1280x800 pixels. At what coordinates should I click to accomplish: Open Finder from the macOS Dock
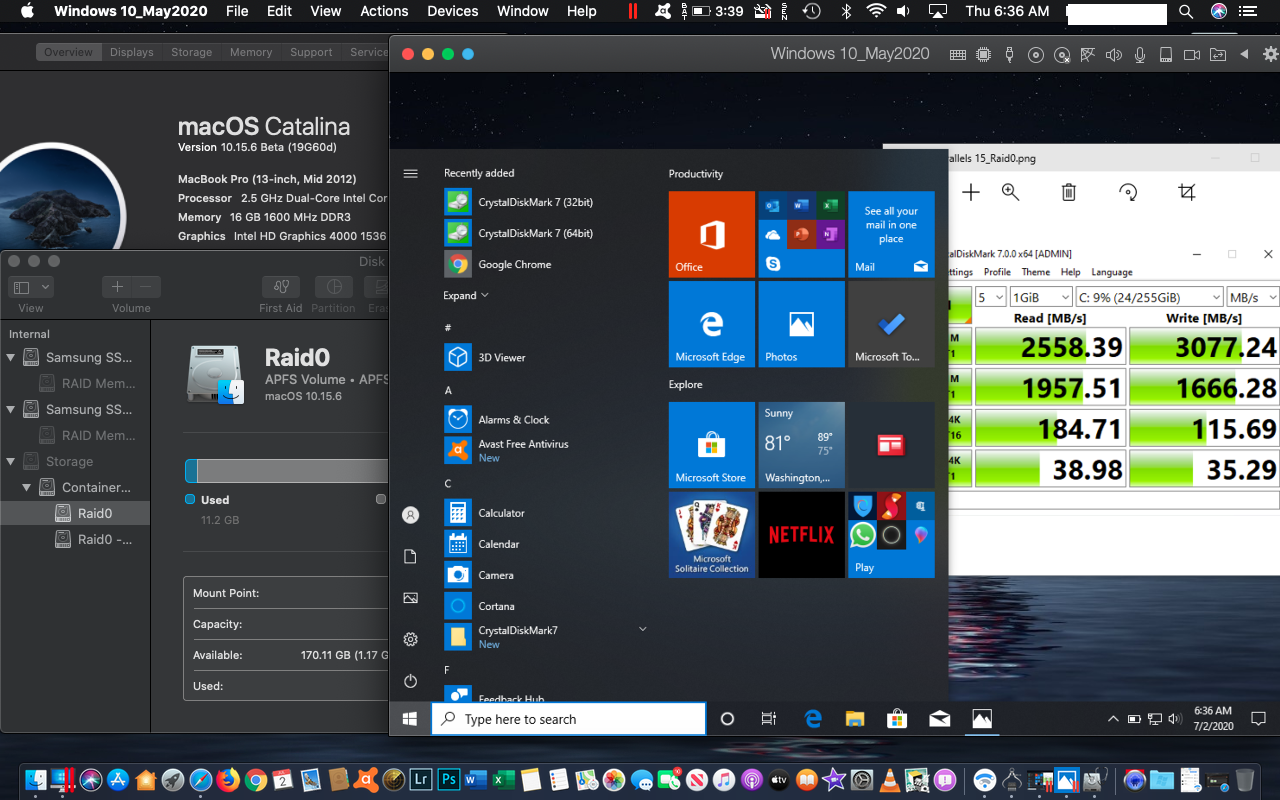click(x=36, y=779)
